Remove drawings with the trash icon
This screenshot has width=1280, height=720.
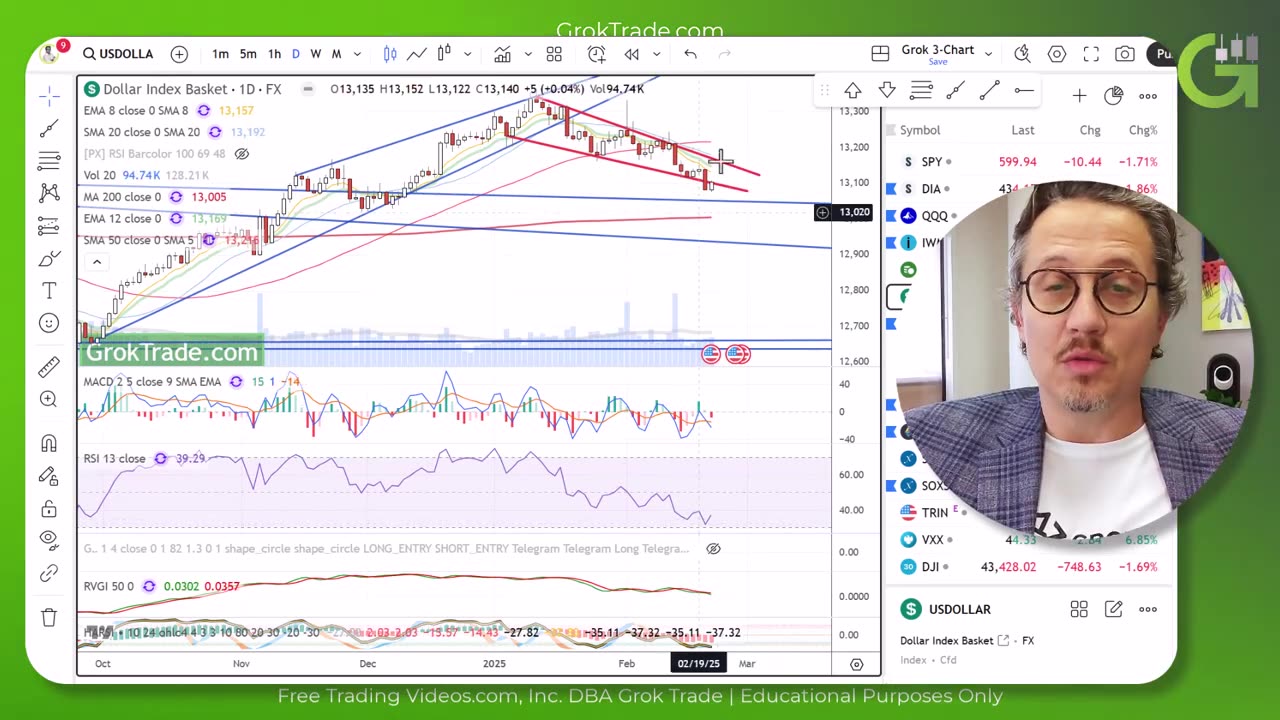click(48, 618)
